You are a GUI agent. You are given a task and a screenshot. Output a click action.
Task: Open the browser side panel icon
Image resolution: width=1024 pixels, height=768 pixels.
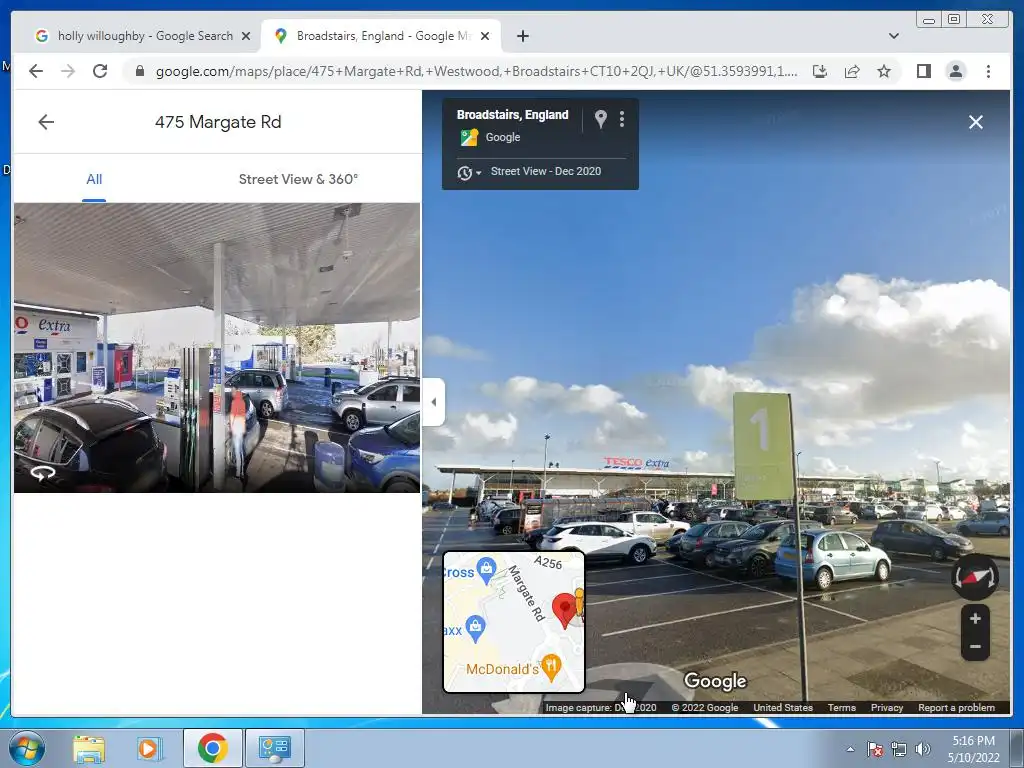click(x=923, y=71)
